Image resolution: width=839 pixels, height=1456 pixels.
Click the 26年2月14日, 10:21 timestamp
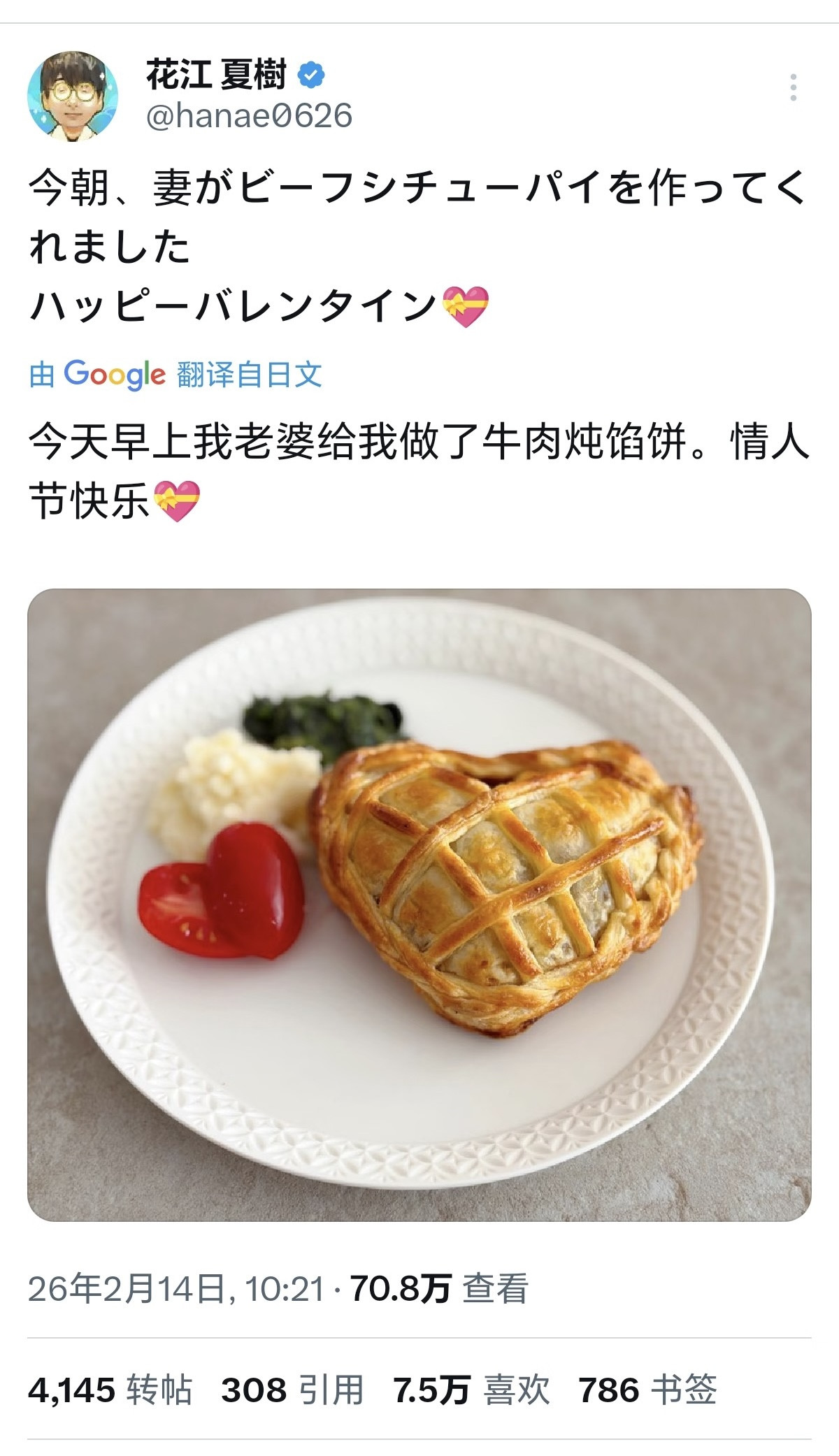[x=177, y=1288]
